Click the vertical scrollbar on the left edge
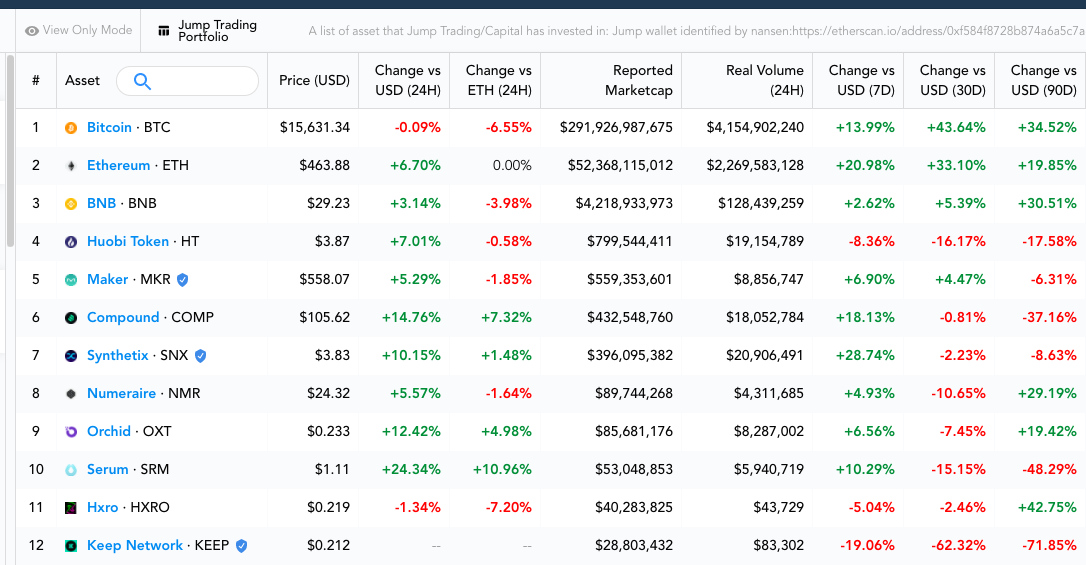The width and height of the screenshot is (1086, 565). [10, 151]
